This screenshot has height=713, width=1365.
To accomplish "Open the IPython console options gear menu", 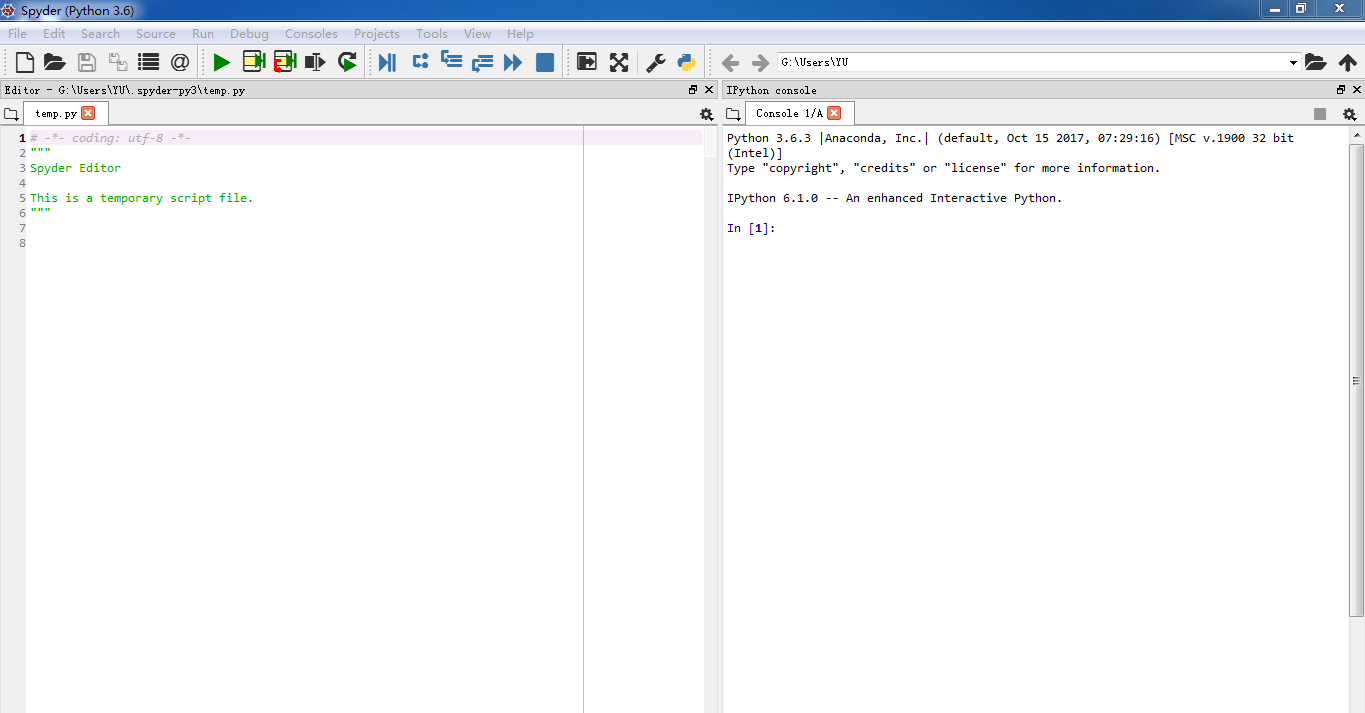I will 1349,114.
